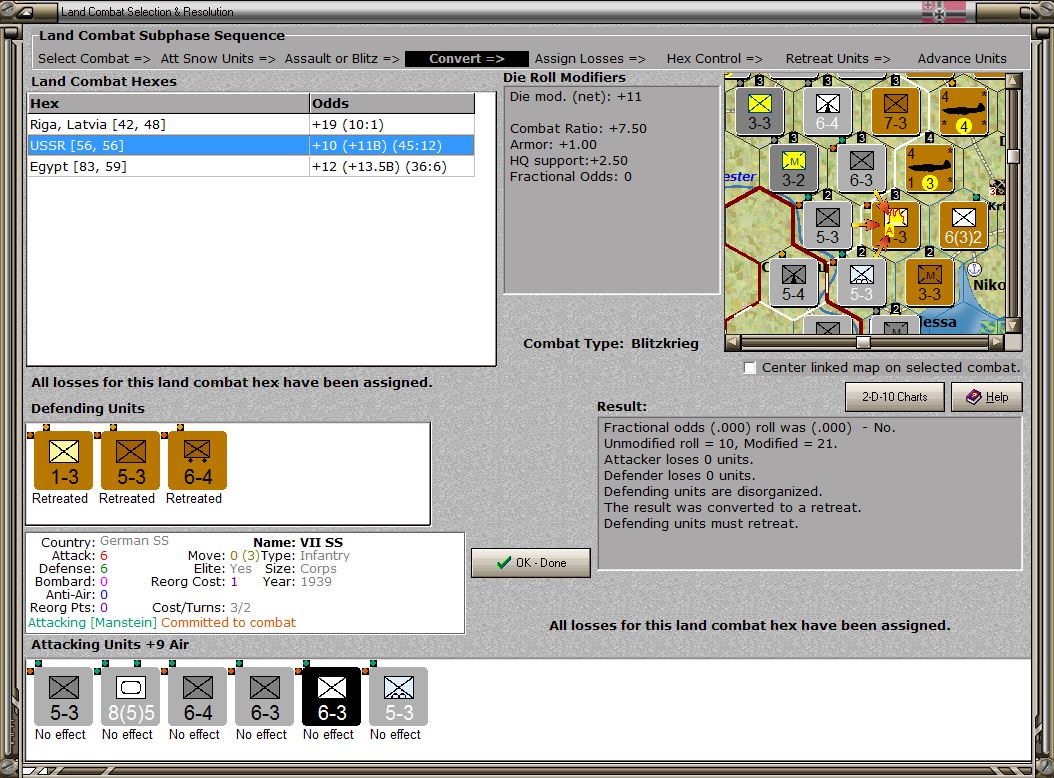Click the aircraft counter marked 3 on map
Image resolution: width=1054 pixels, height=778 pixels.
point(930,167)
